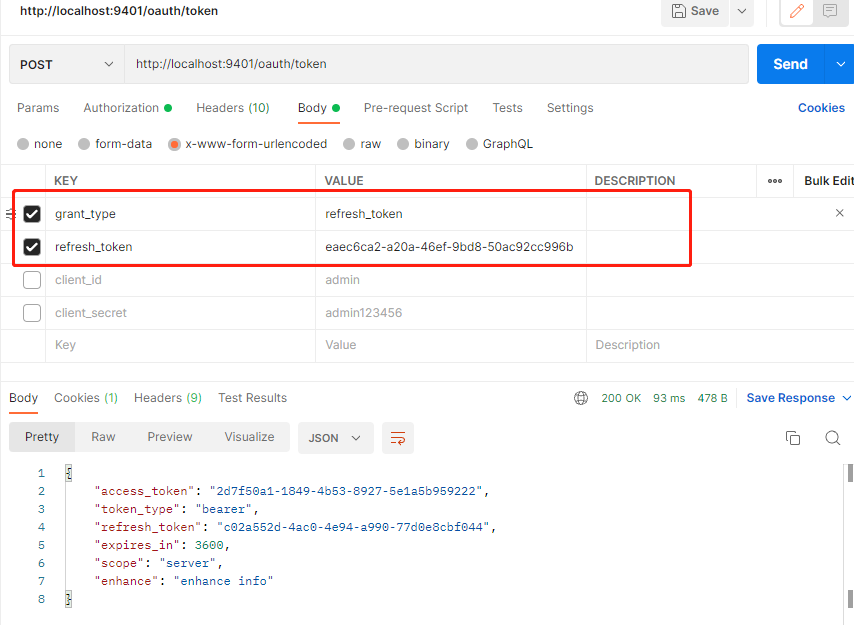Select the GraphQL body type
This screenshot has height=625, width=854.
pyautogui.click(x=472, y=144)
